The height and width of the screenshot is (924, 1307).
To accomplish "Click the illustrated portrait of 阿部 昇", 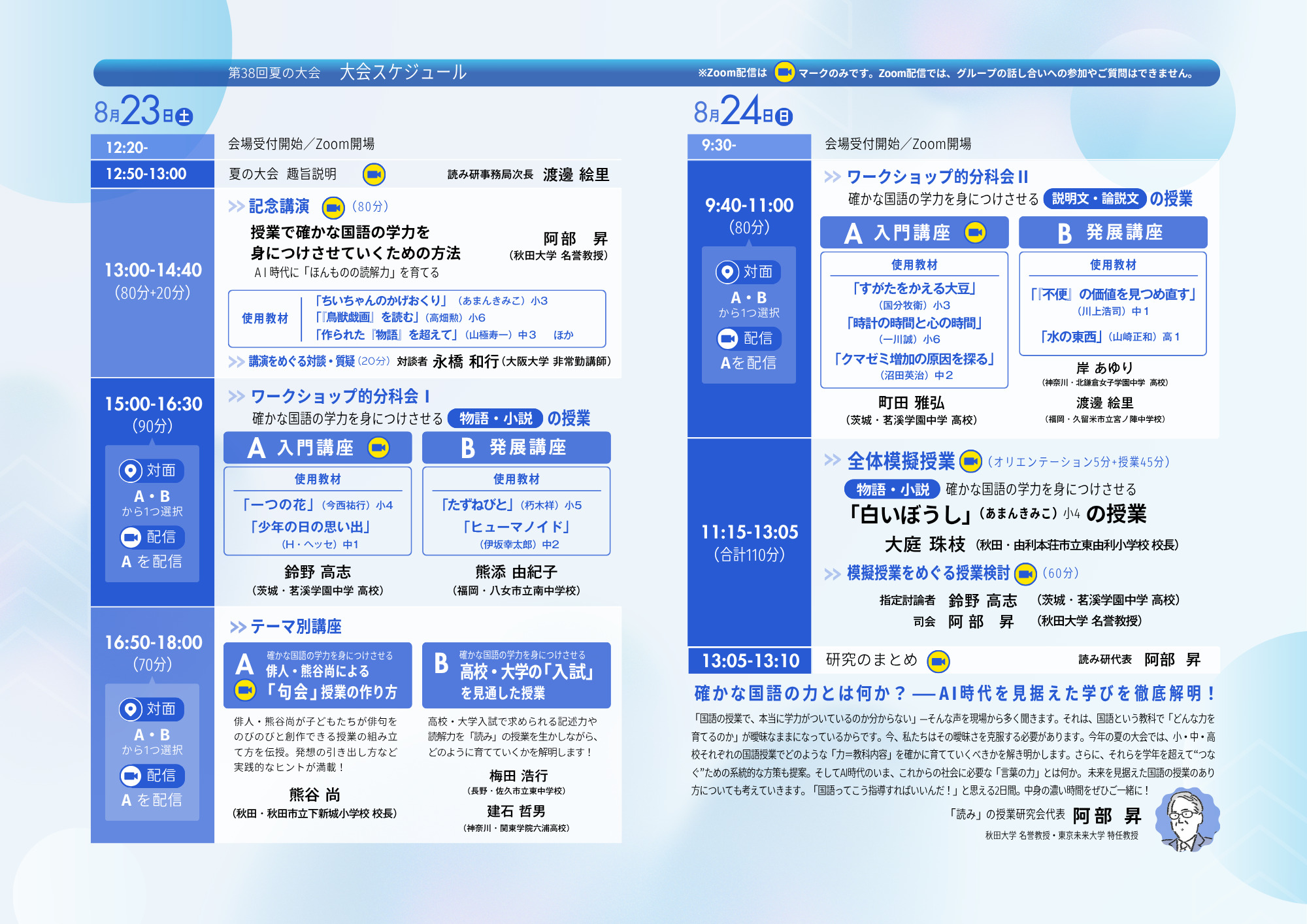I will (x=1187, y=819).
